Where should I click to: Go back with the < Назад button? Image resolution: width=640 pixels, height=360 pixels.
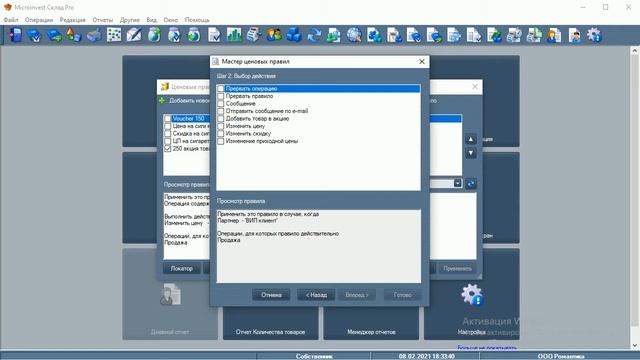click(x=316, y=295)
